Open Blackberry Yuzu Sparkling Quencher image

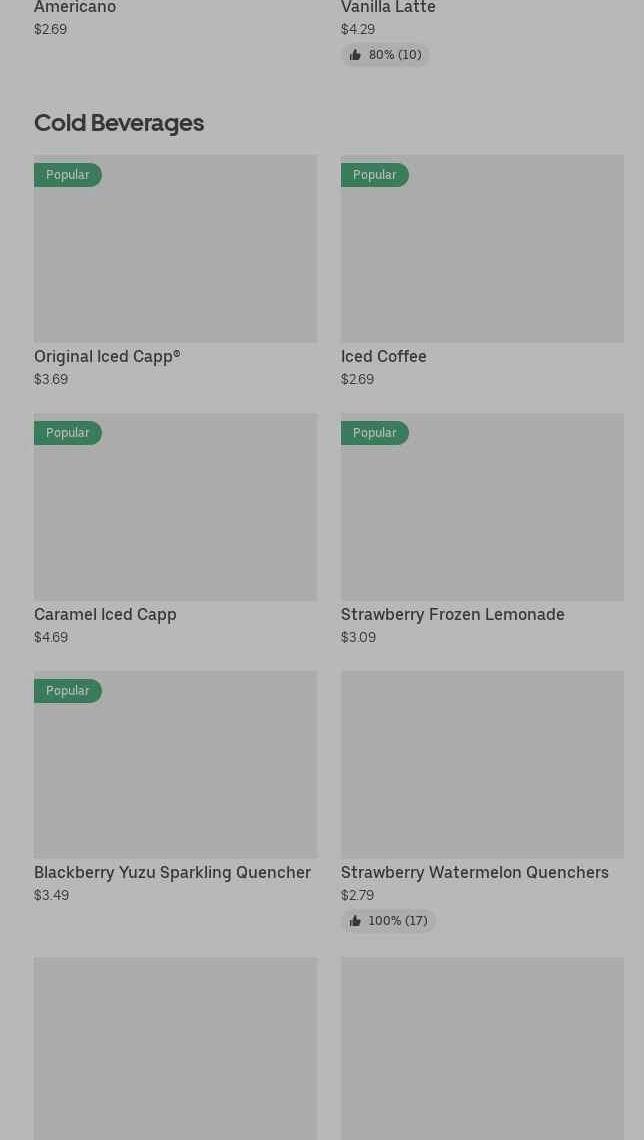pos(175,776)
